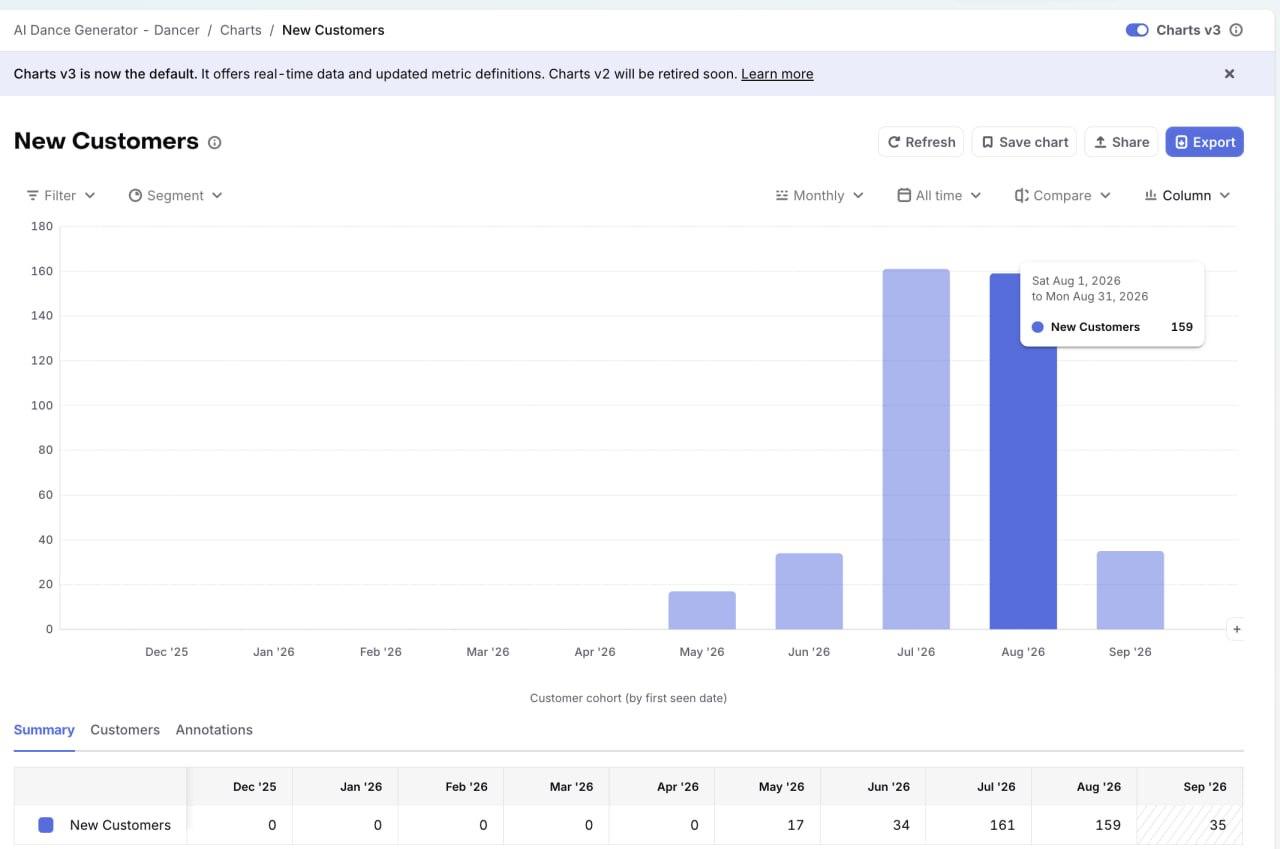Click the Jul '26 value 161

(1002, 825)
